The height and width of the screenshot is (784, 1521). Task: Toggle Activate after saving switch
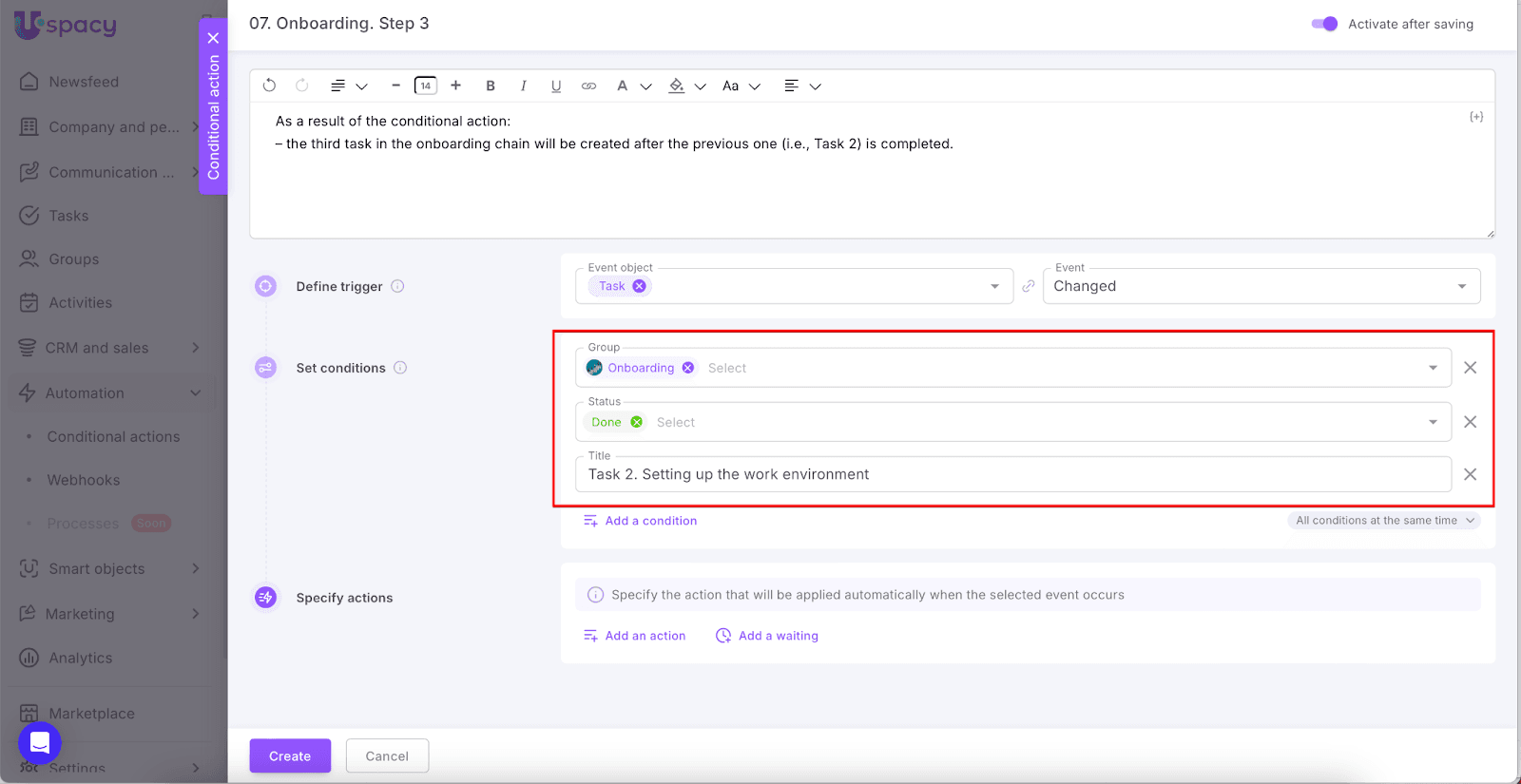1324,24
